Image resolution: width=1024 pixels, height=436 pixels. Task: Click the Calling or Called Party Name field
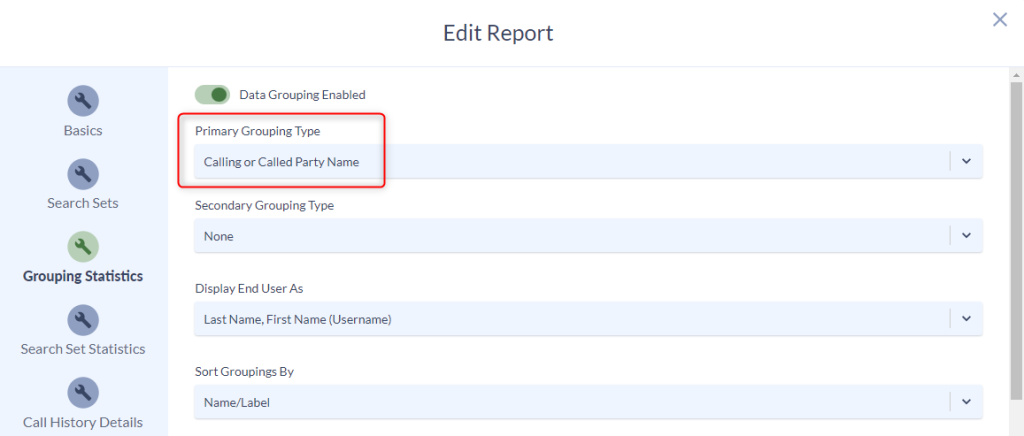(588, 161)
